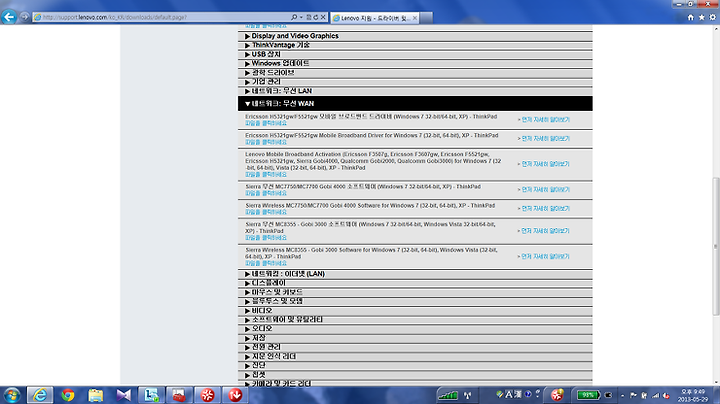Open the blank new tab button

[x=426, y=18]
